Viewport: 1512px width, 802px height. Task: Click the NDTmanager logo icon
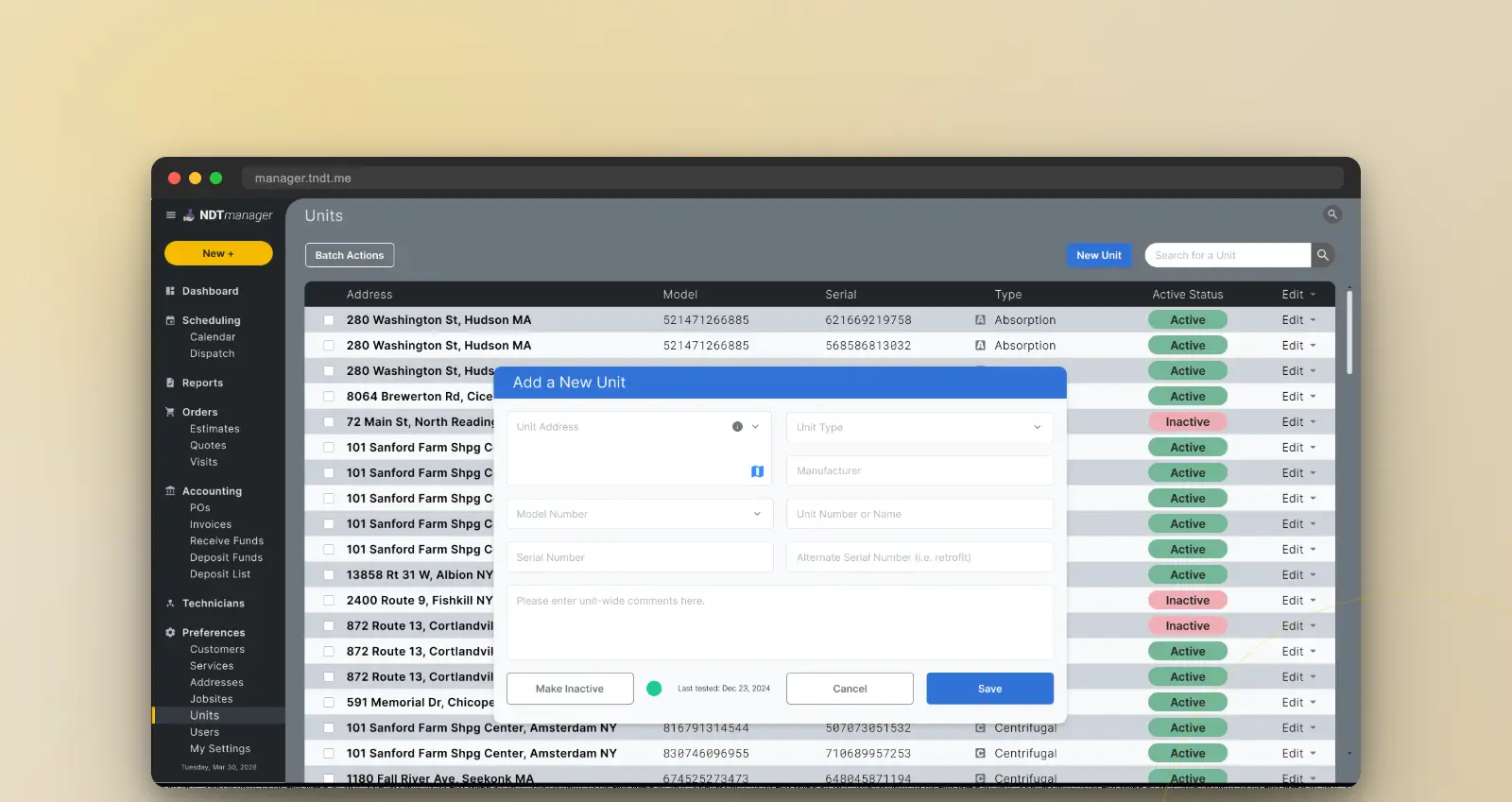pos(189,215)
